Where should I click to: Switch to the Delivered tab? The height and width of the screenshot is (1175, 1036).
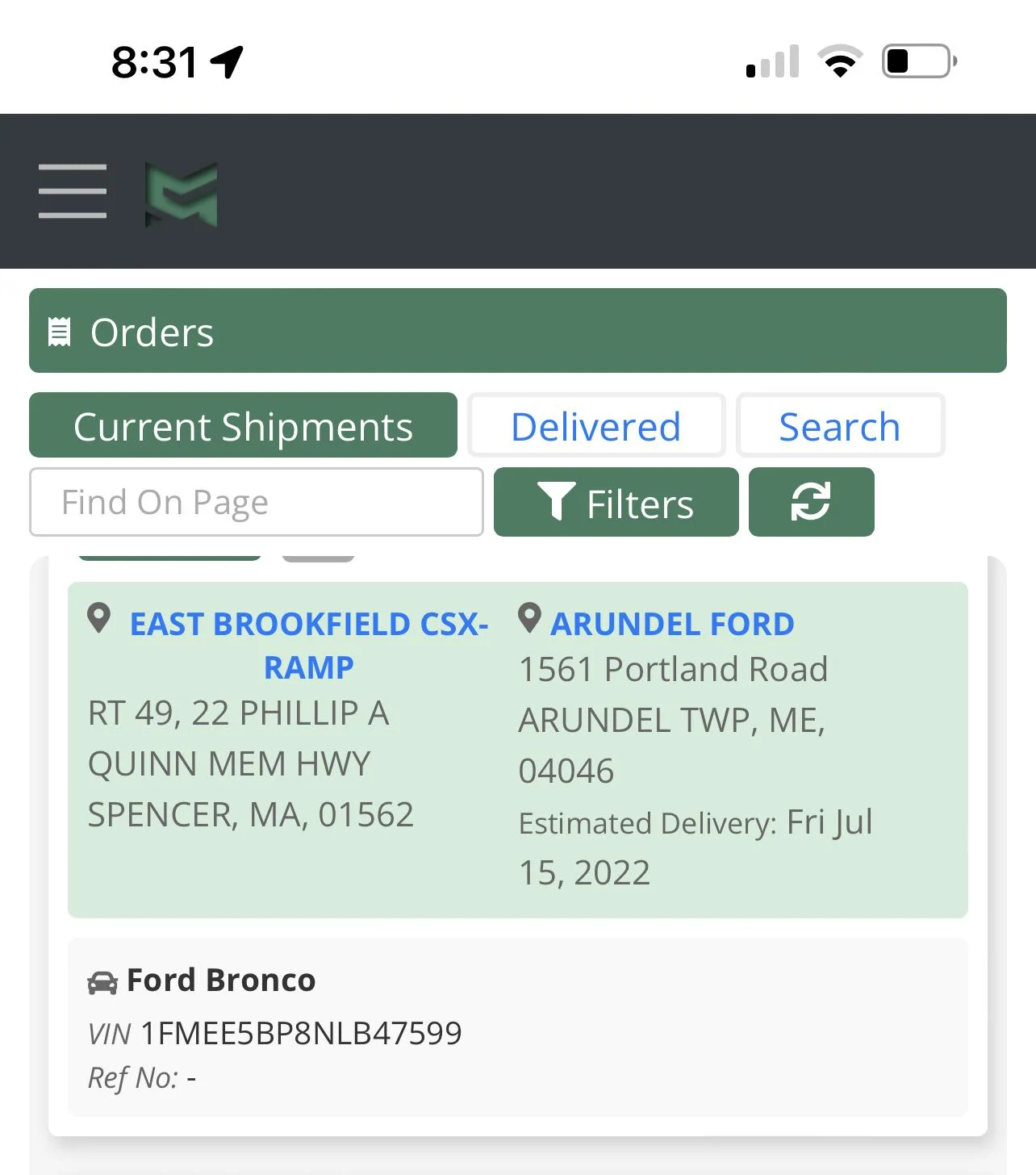click(596, 425)
